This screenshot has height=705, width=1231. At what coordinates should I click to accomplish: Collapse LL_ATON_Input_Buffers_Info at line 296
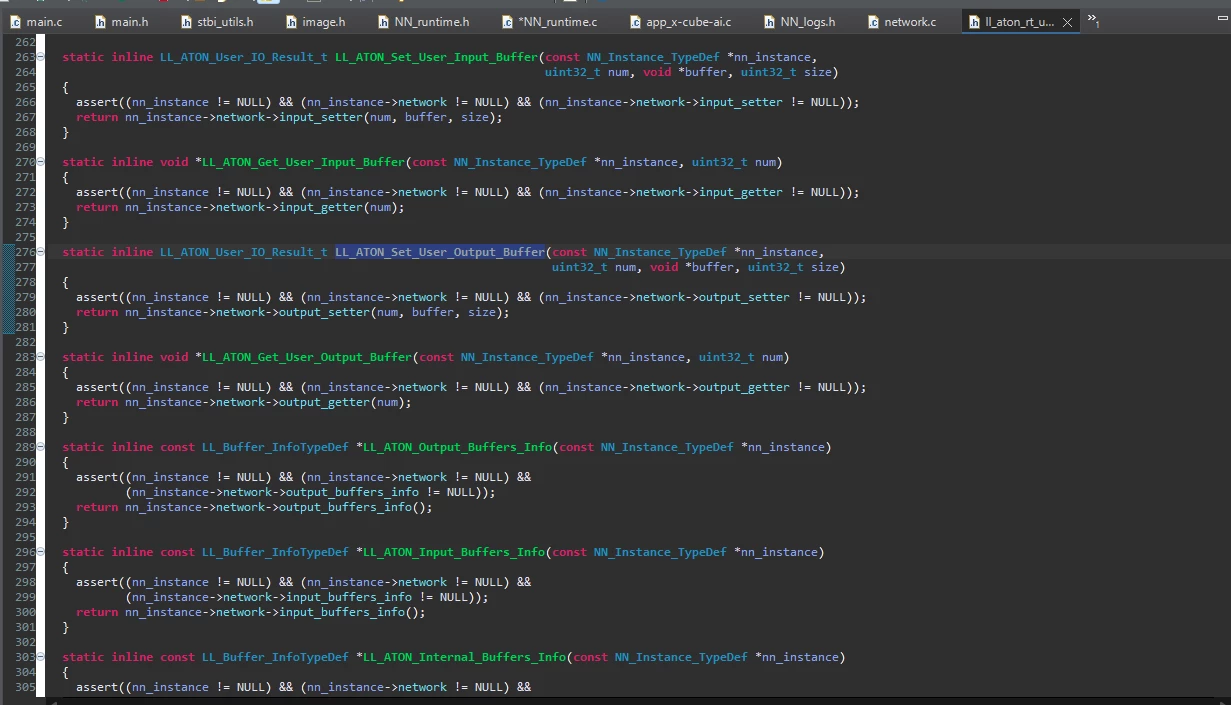click(41, 552)
